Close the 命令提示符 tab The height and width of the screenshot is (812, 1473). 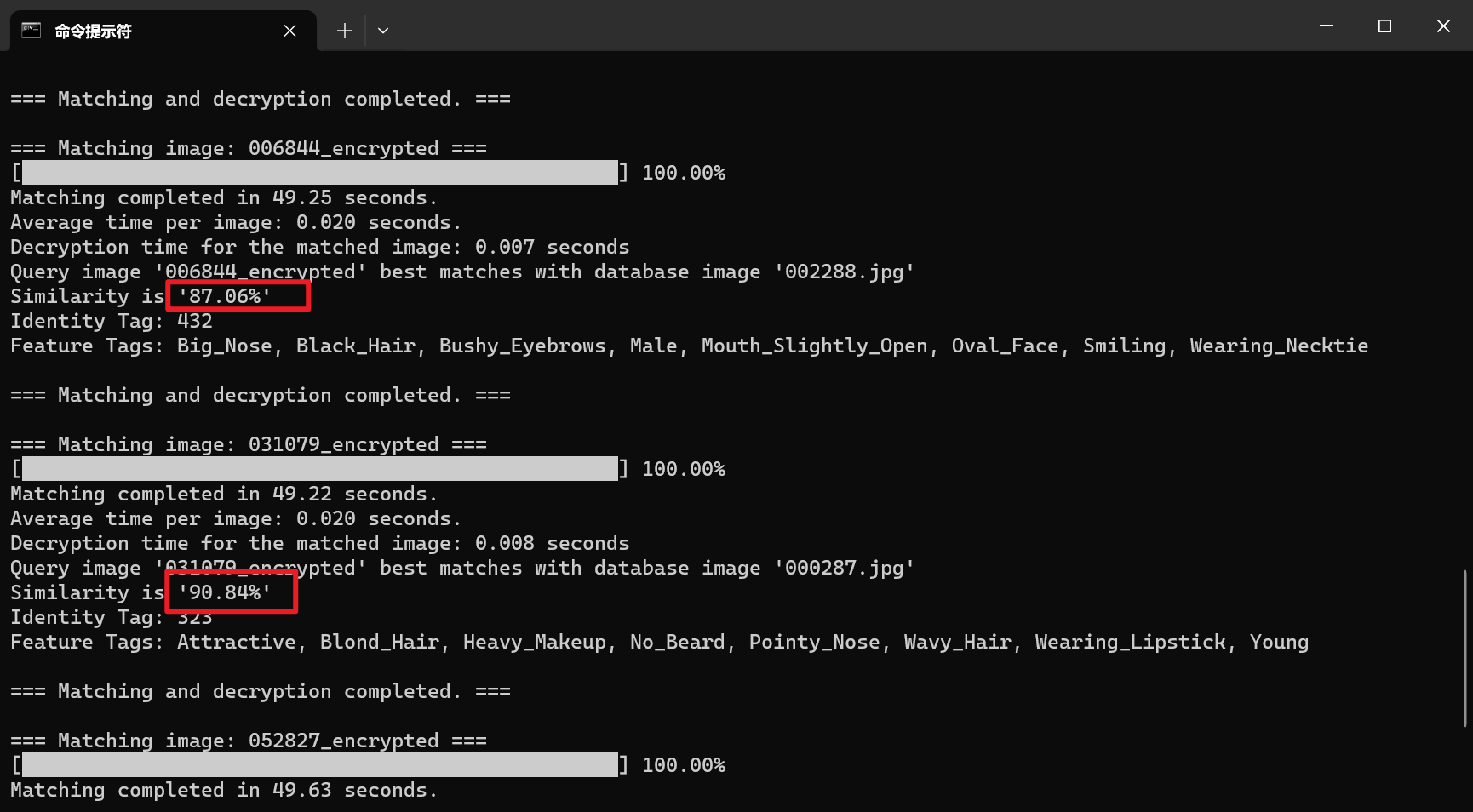[x=289, y=30]
